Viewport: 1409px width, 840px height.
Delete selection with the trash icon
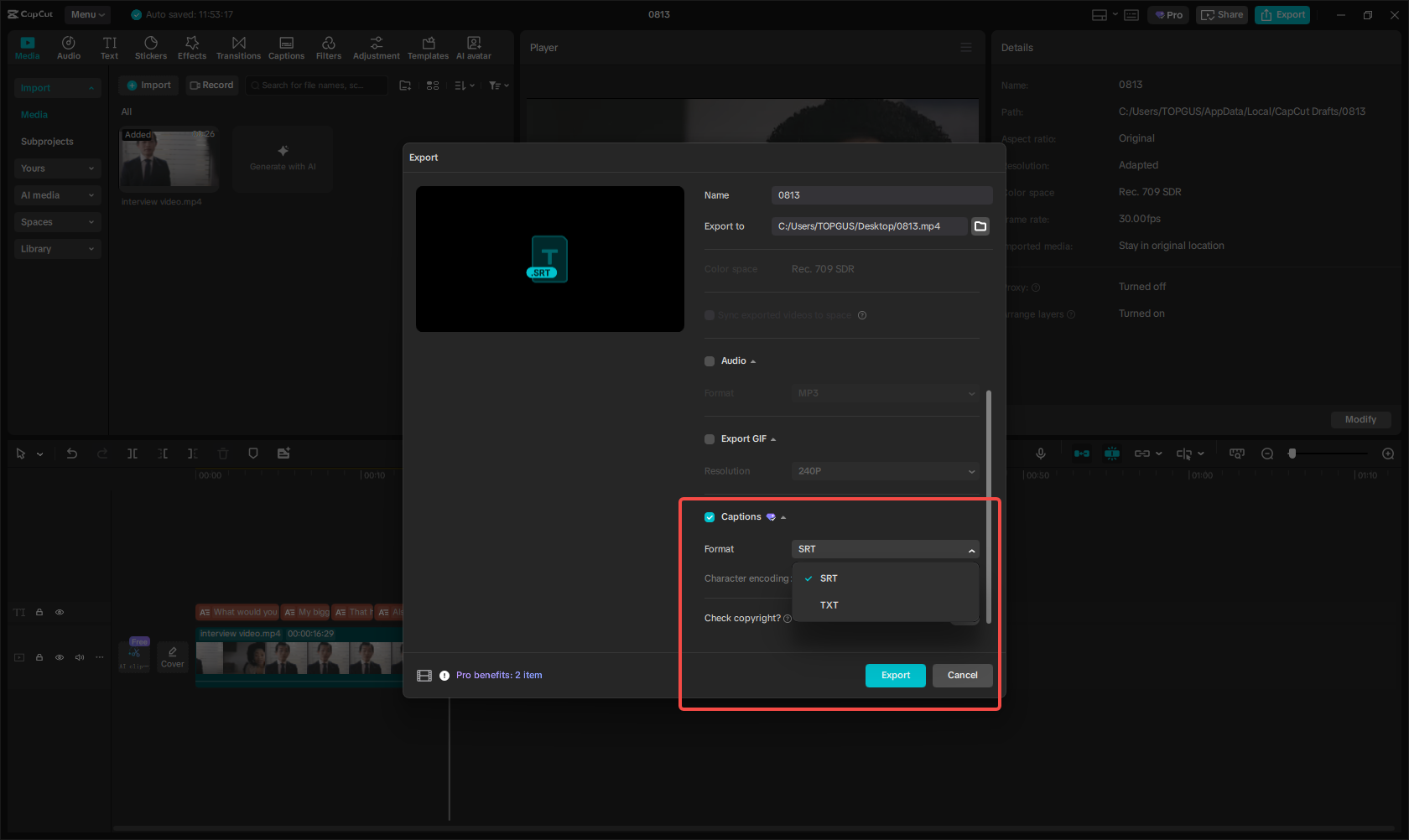tap(222, 453)
